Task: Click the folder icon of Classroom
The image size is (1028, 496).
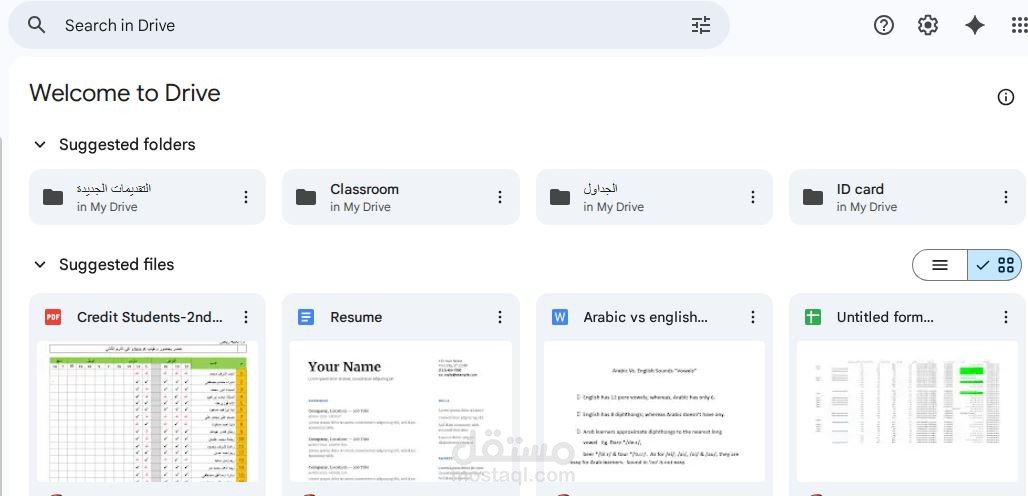Action: (306, 197)
